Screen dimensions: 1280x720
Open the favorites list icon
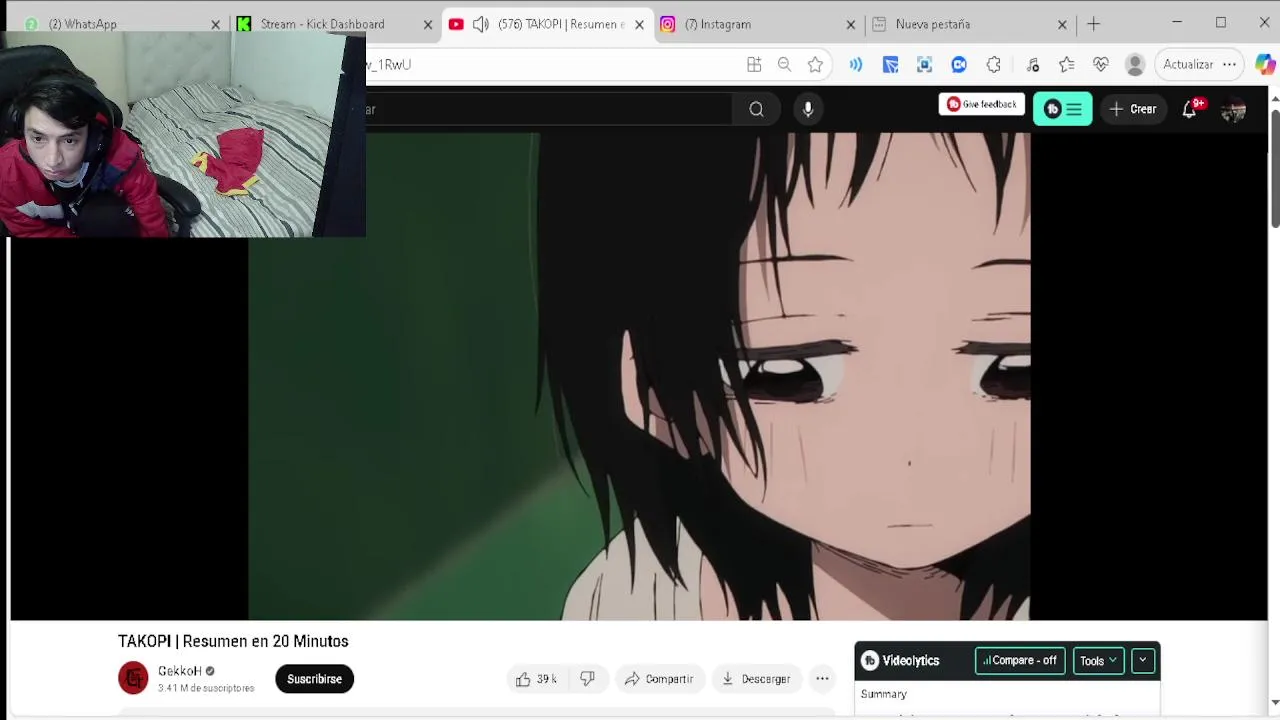pyautogui.click(x=1067, y=65)
